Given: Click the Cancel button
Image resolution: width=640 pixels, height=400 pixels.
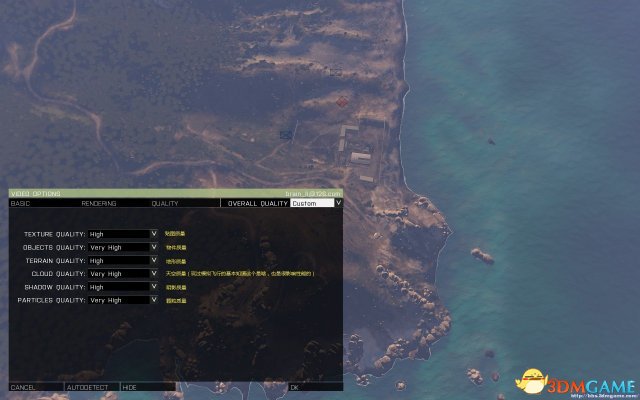Looking at the screenshot, I should click(x=36, y=387).
